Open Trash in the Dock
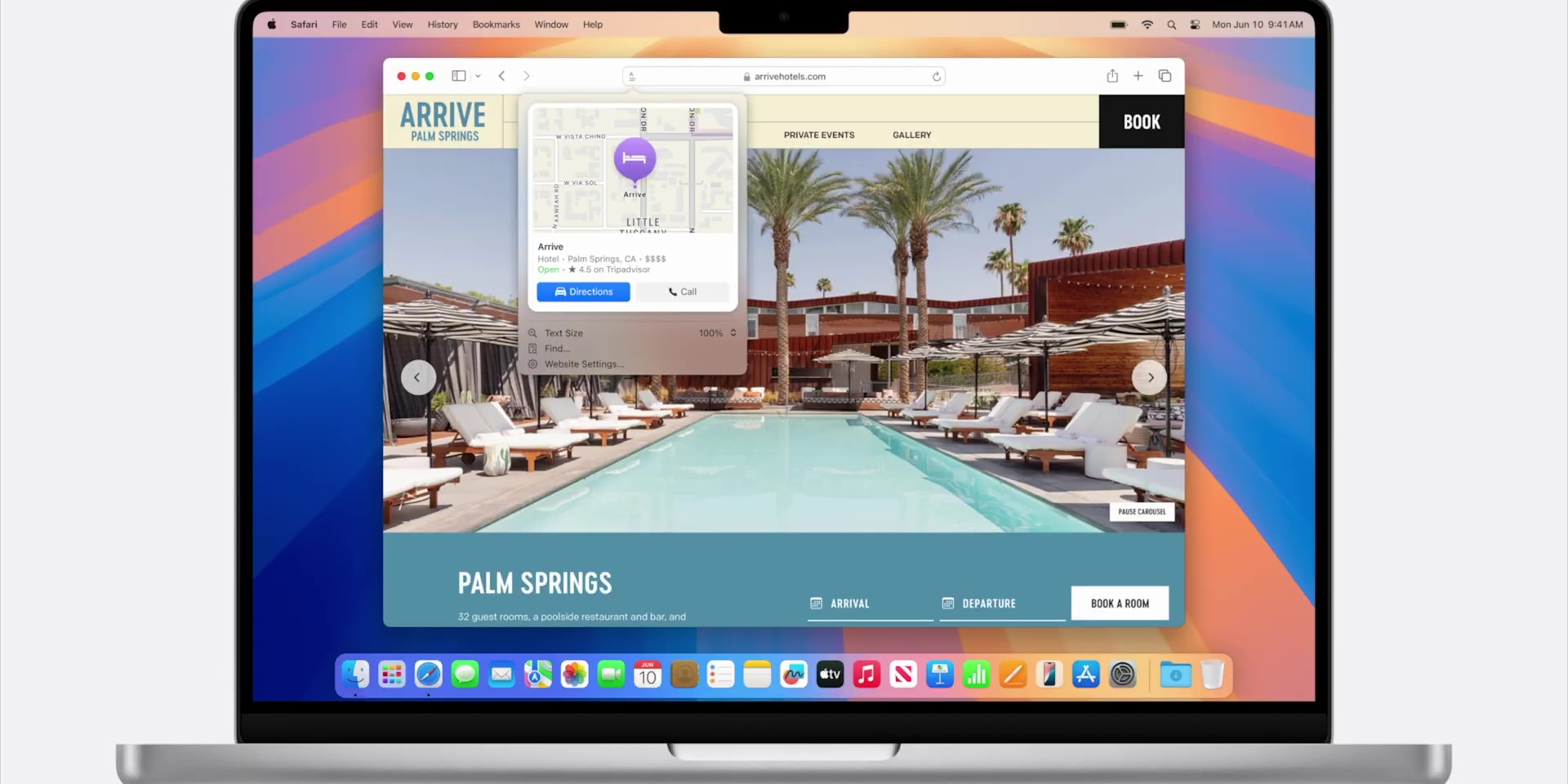Screen dimensions: 1568x784 coord(1213,675)
